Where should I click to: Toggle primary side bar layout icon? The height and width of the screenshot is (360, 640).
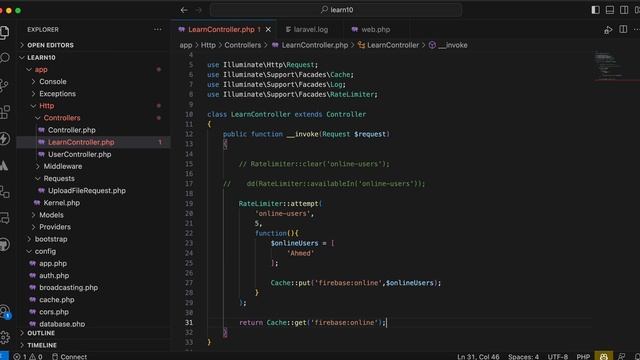pyautogui.click(x=596, y=10)
